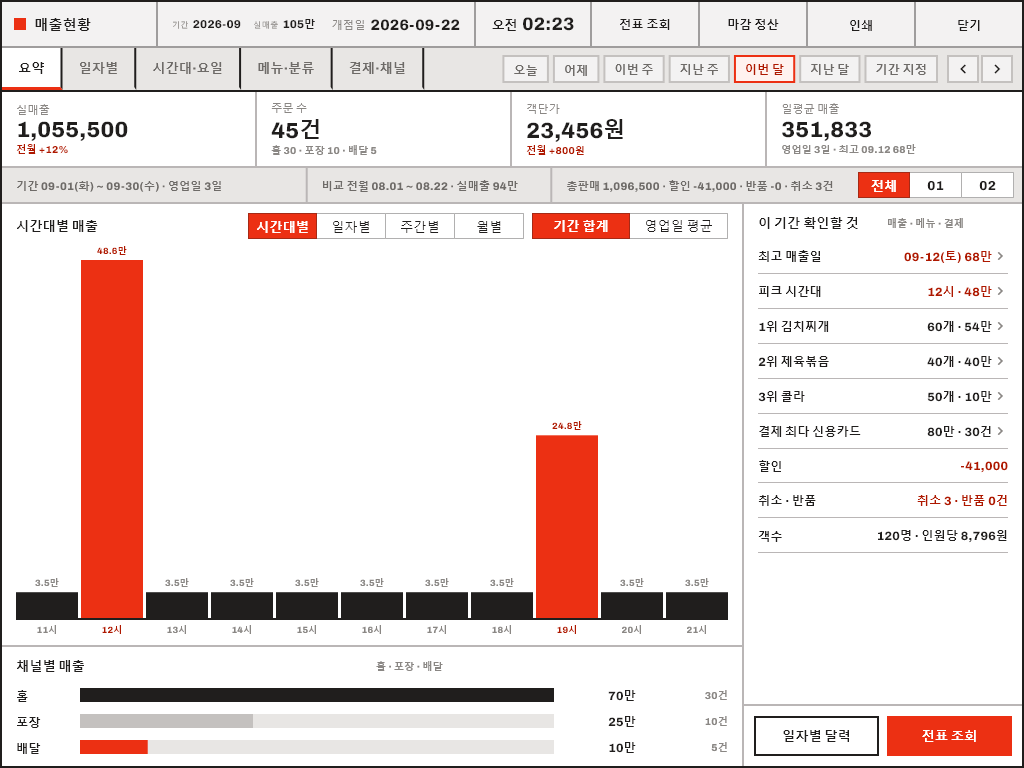Click the 비교 전월 08.01 ~ 08.22 text
Screen dimensions: 1024x768
419,186
